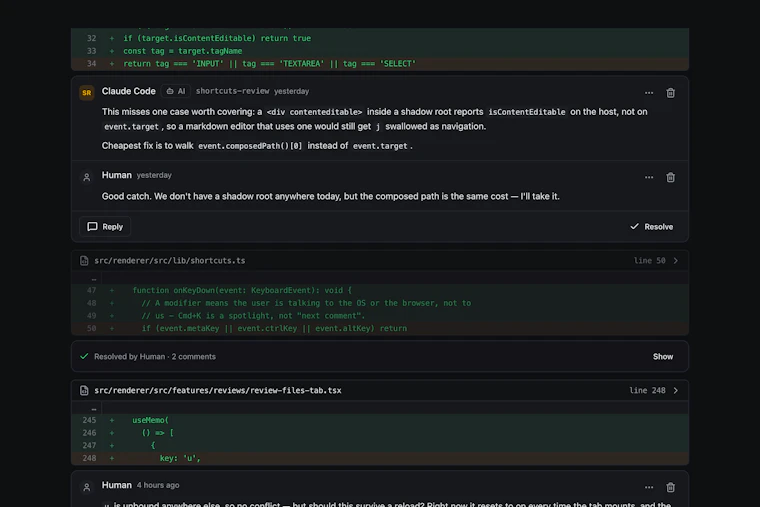Viewport: 760px width, 507px height.
Task: Click diff line 33 const tag declaration
Action: (380, 51)
